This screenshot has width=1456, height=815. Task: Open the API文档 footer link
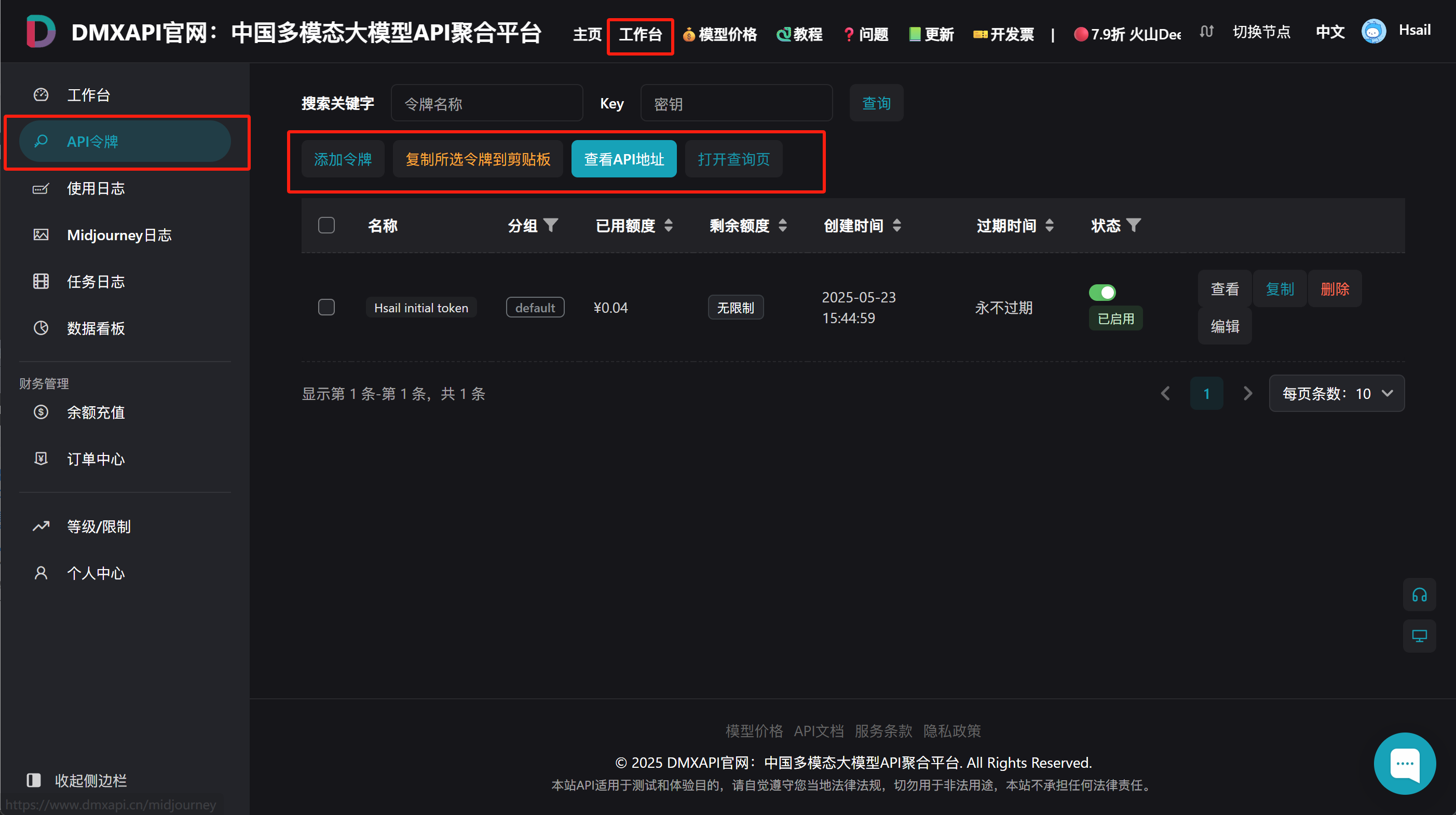pos(819,731)
